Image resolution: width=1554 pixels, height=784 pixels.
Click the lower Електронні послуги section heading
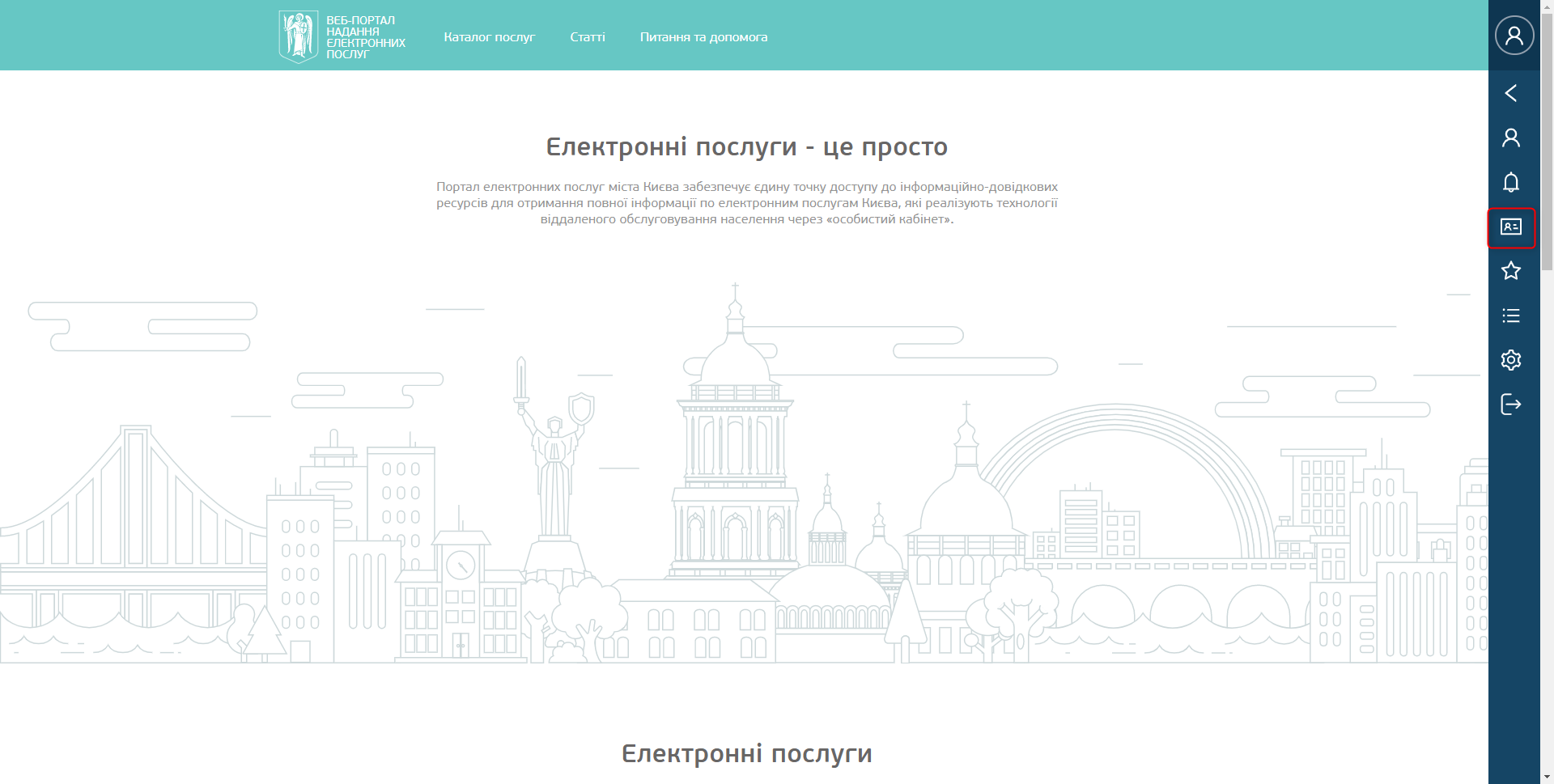[x=746, y=753]
